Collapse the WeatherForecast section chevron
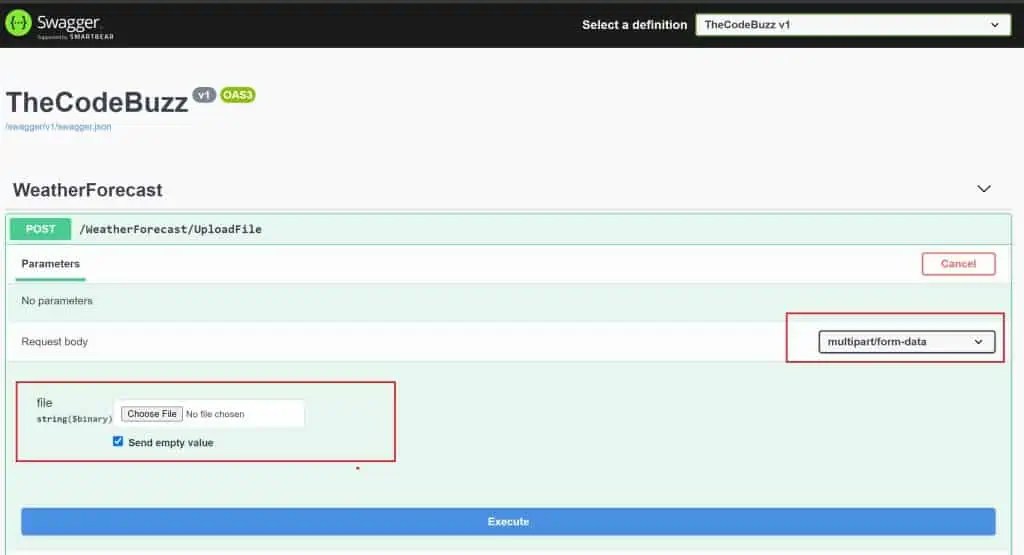This screenshot has width=1024, height=555. 984,189
